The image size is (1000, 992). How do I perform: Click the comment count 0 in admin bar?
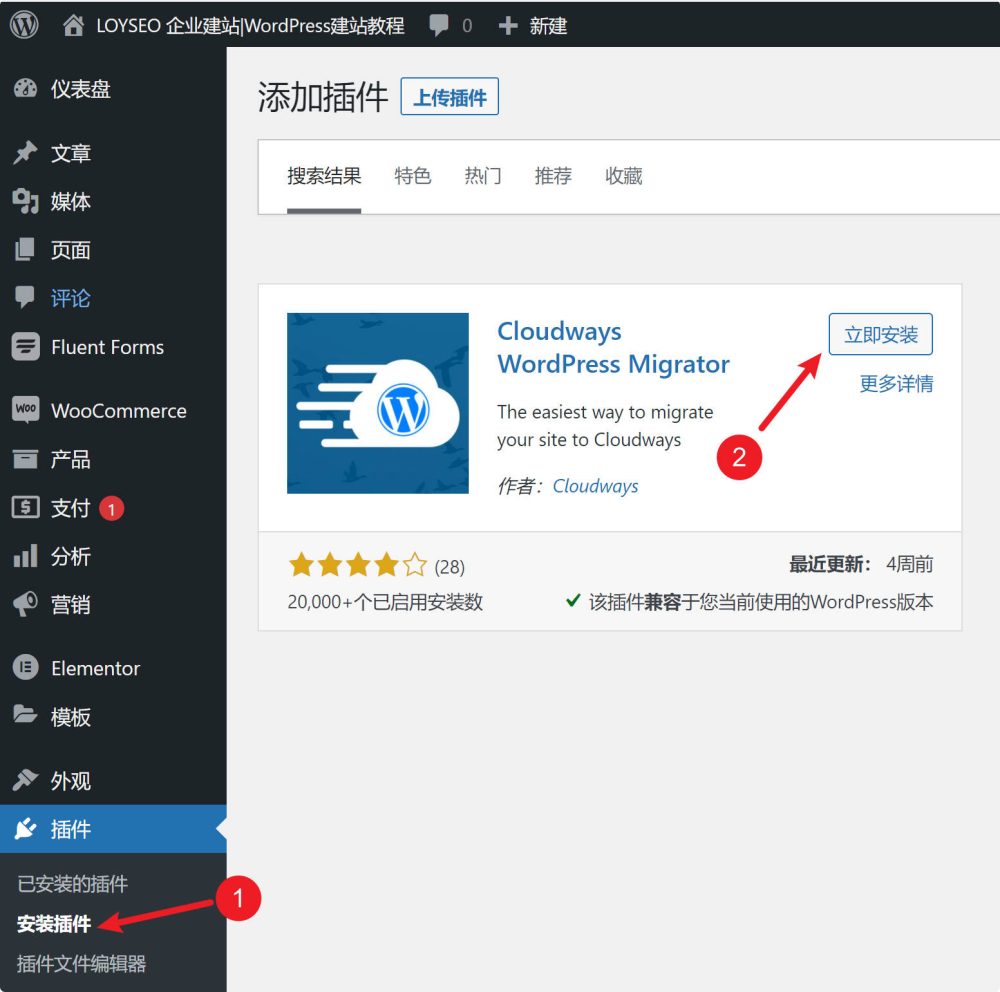pyautogui.click(x=467, y=26)
